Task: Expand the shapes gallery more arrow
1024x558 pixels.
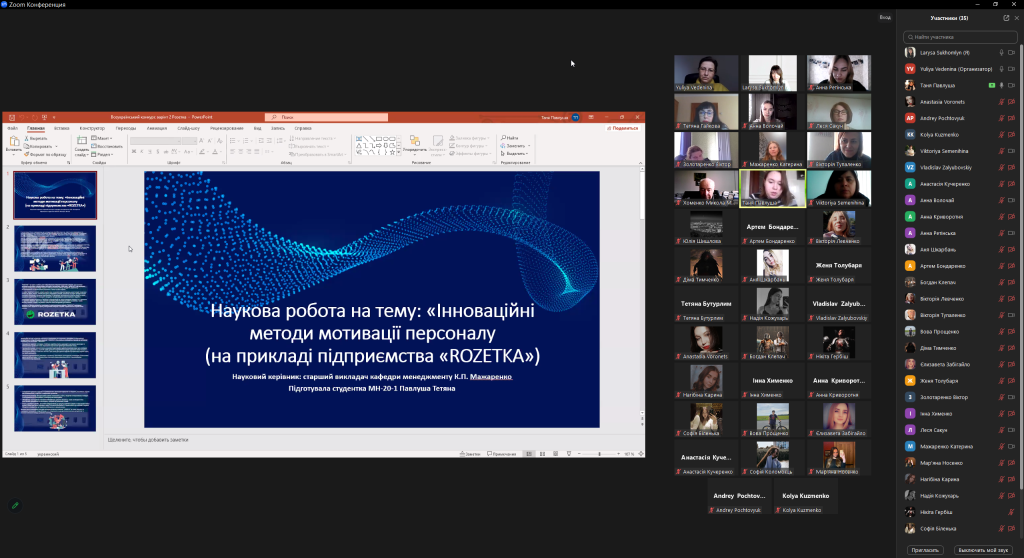Action: pos(399,152)
